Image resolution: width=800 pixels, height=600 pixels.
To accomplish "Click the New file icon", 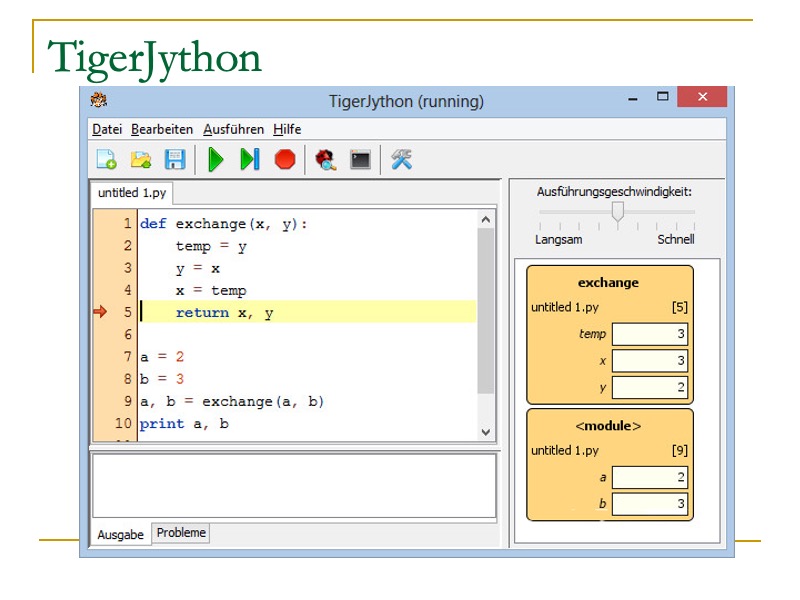I will (x=106, y=159).
